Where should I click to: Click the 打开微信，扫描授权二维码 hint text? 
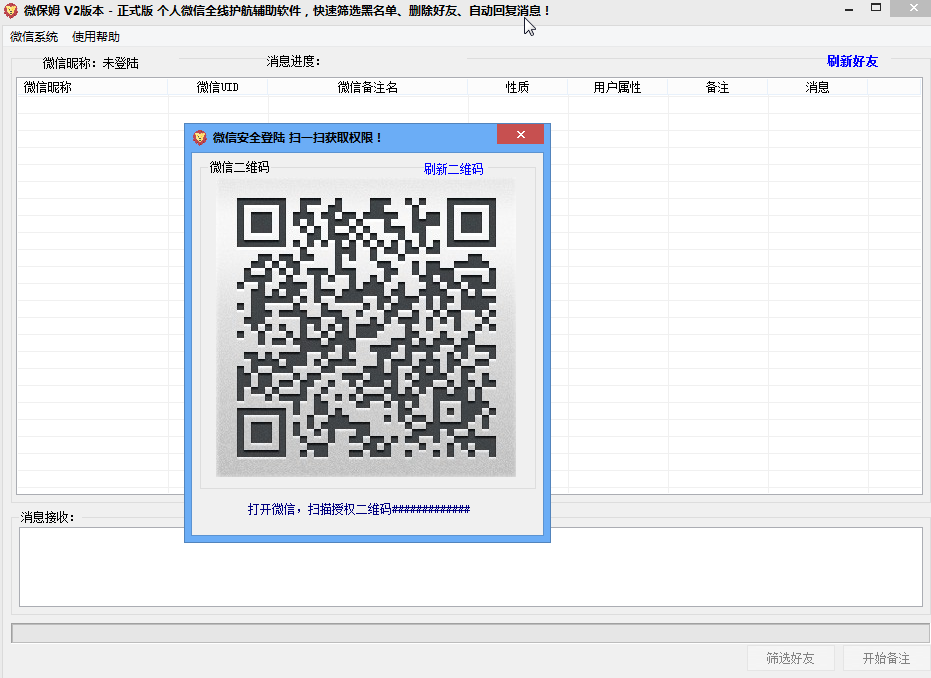point(359,509)
